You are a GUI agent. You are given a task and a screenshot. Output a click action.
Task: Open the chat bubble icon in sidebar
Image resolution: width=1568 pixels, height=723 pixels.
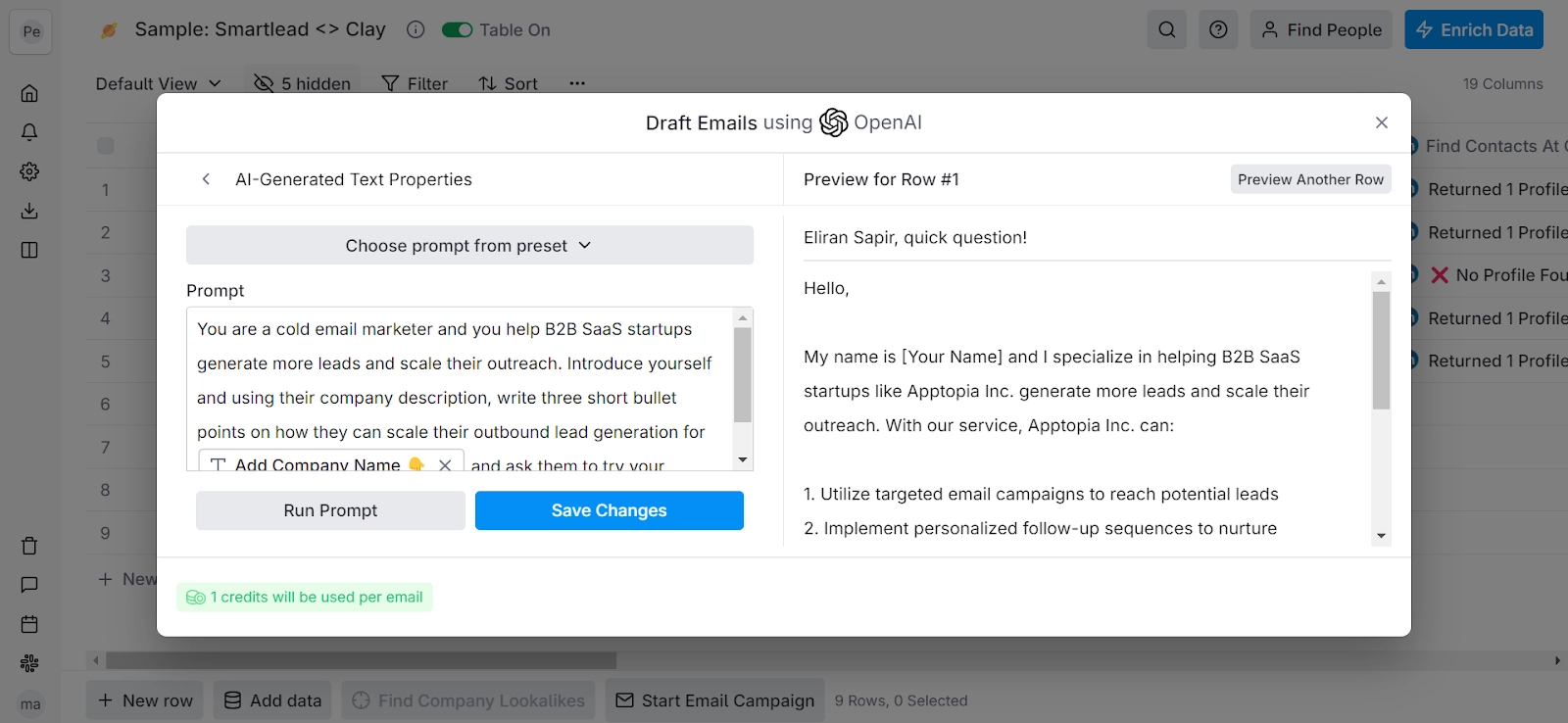(x=29, y=585)
